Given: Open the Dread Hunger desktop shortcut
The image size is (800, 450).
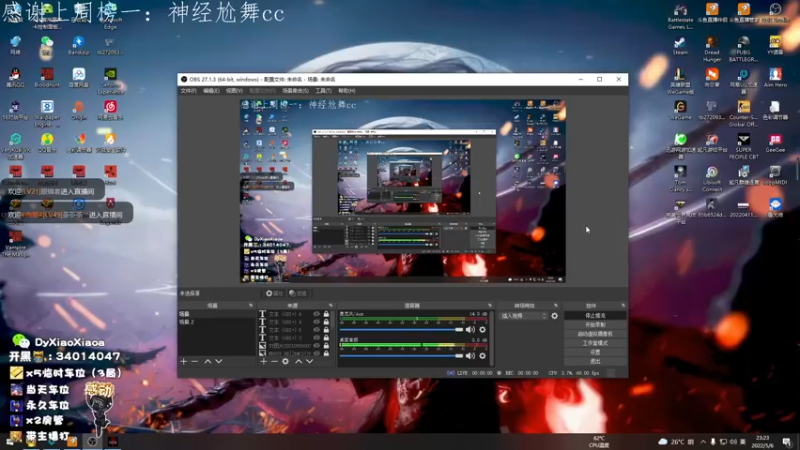Looking at the screenshot, I should [712, 49].
